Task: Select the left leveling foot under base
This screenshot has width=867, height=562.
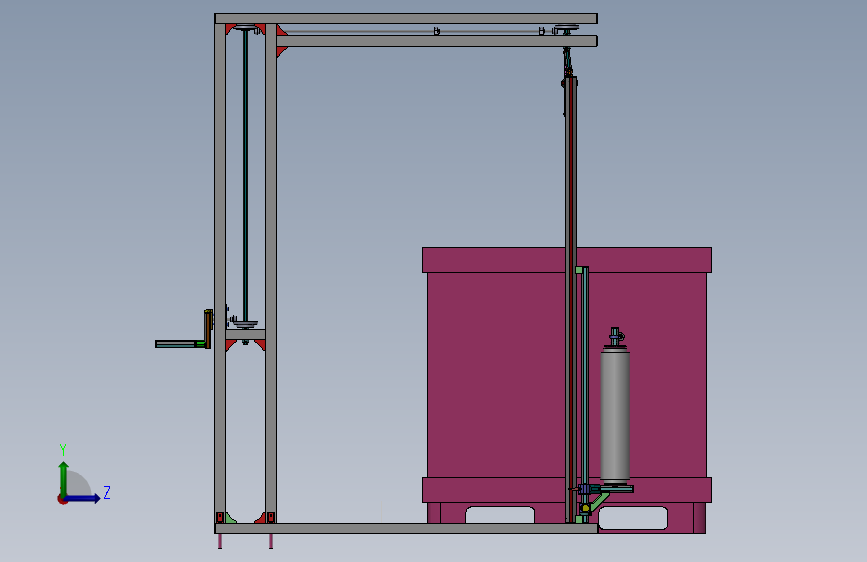Action: coord(220,541)
